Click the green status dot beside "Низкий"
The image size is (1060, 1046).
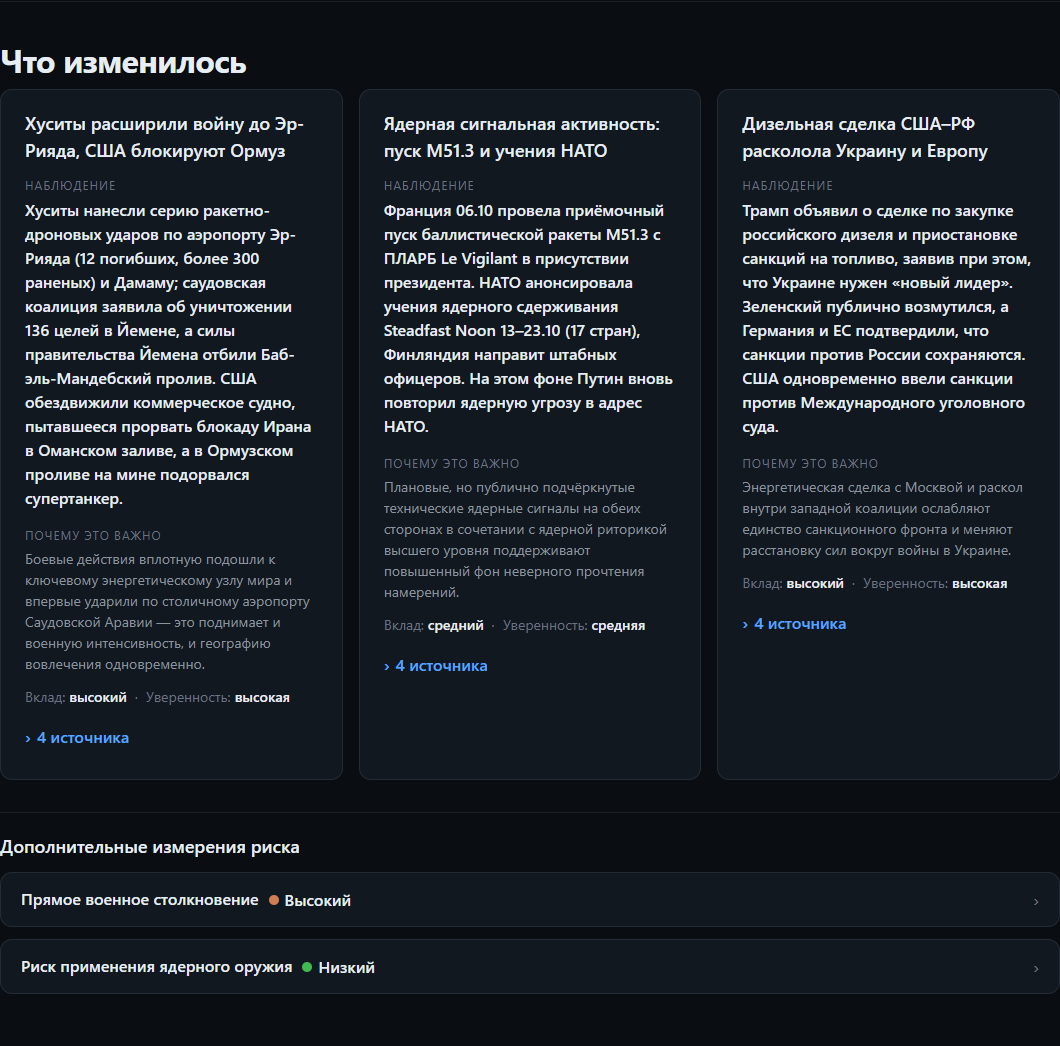pyautogui.click(x=307, y=967)
